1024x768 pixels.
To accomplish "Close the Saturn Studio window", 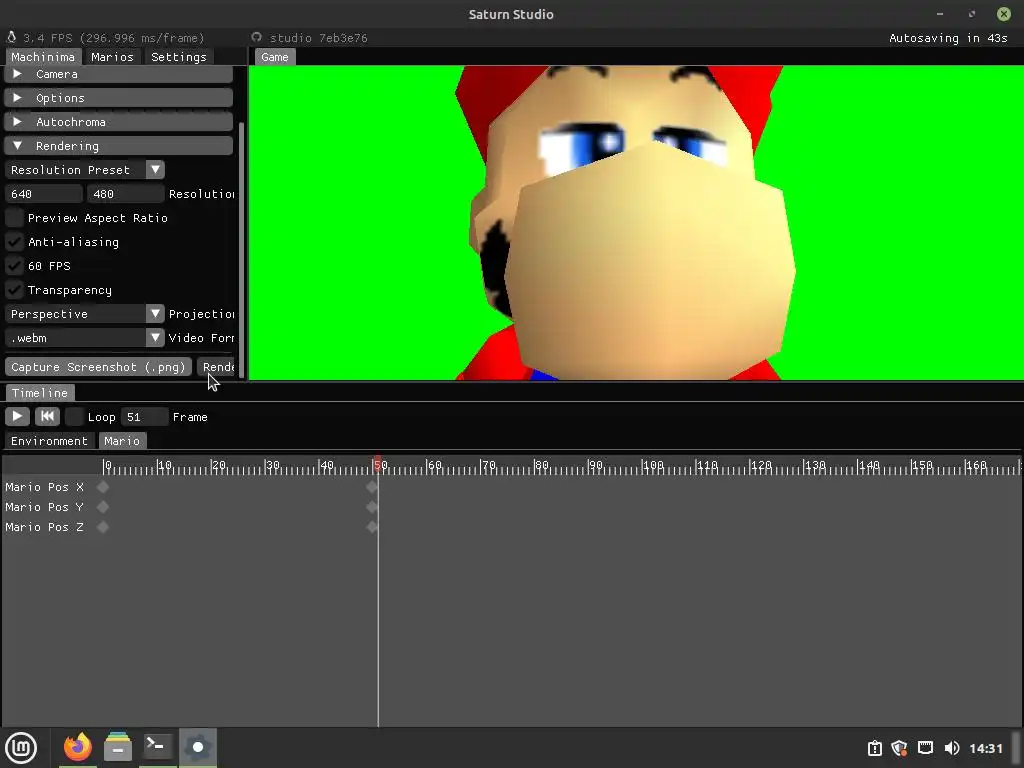I will (x=1004, y=14).
